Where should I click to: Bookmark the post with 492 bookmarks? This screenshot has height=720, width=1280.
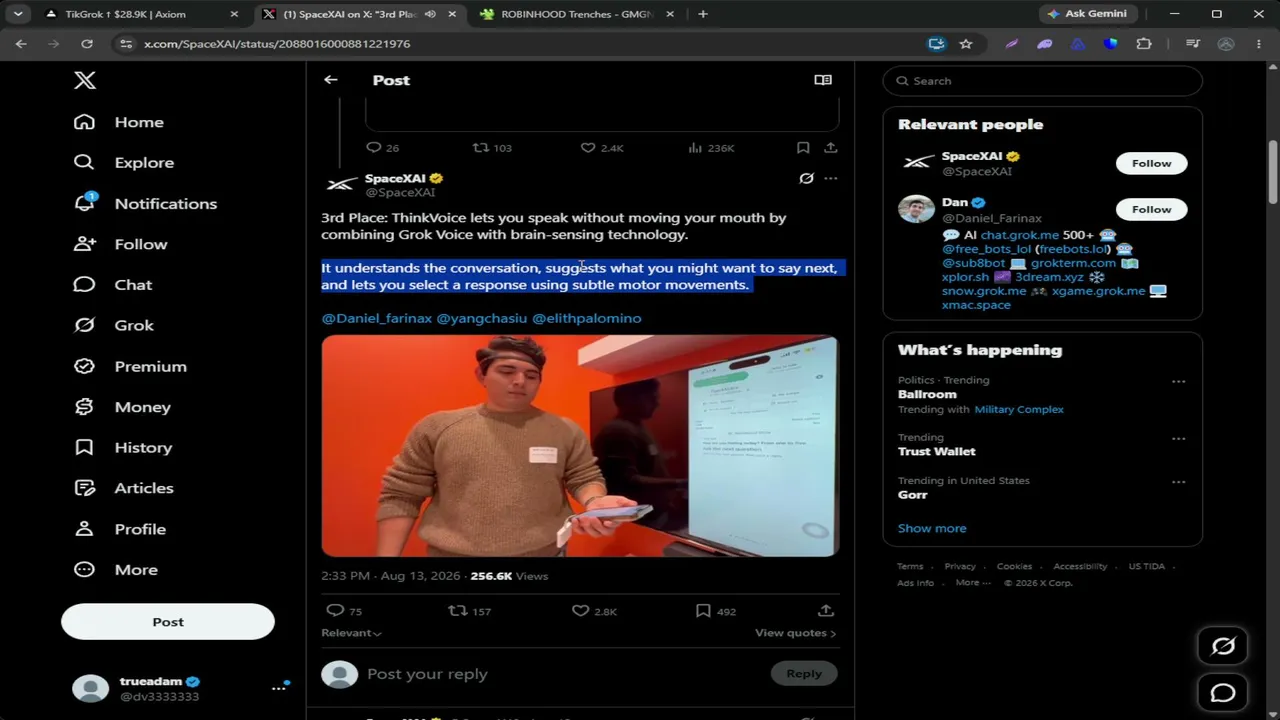716,611
